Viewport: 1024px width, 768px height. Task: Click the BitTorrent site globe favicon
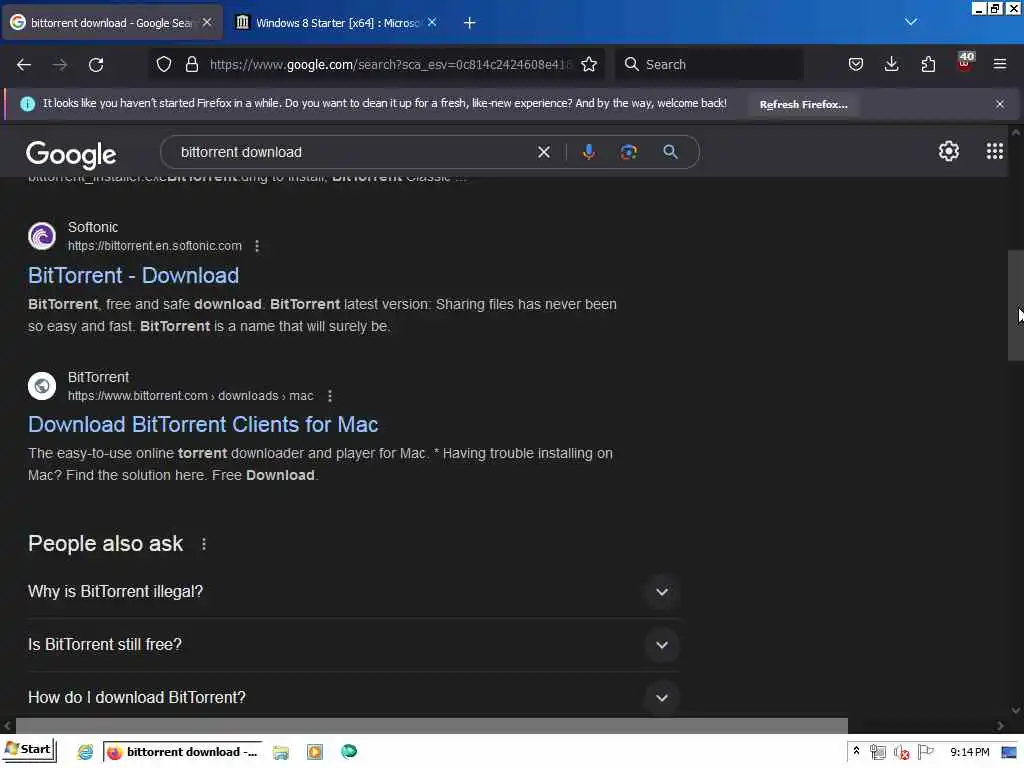pyautogui.click(x=42, y=386)
